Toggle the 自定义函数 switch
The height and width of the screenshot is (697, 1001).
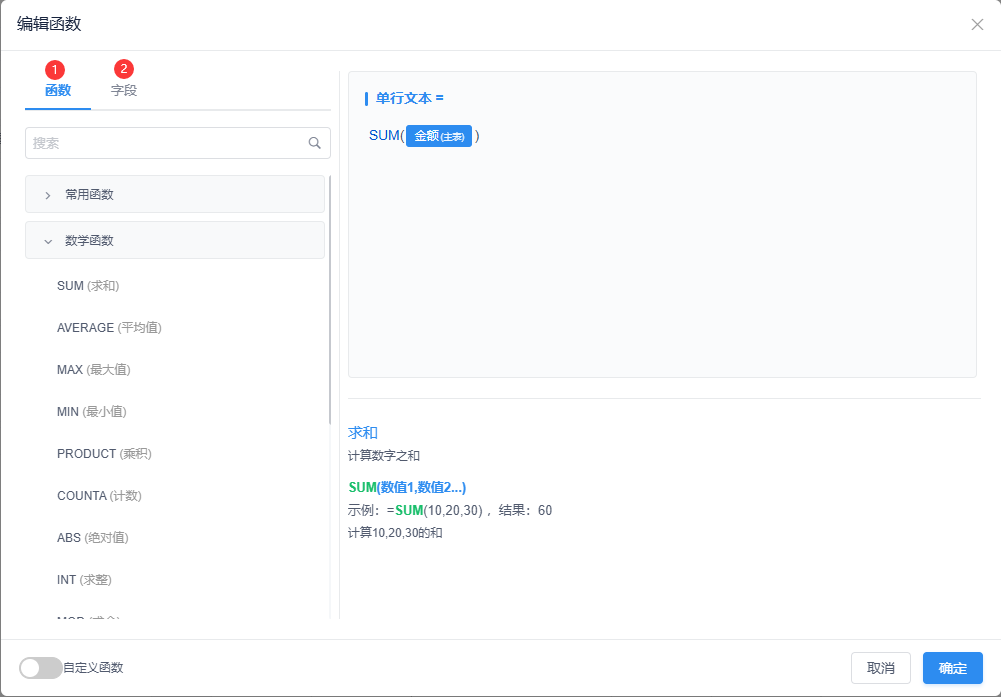coord(40,668)
